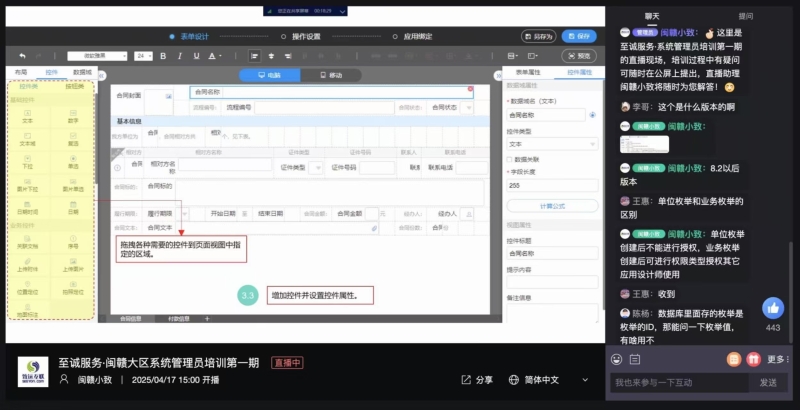Toggle italic text formatting
The height and width of the screenshot is (410, 800).
178,55
